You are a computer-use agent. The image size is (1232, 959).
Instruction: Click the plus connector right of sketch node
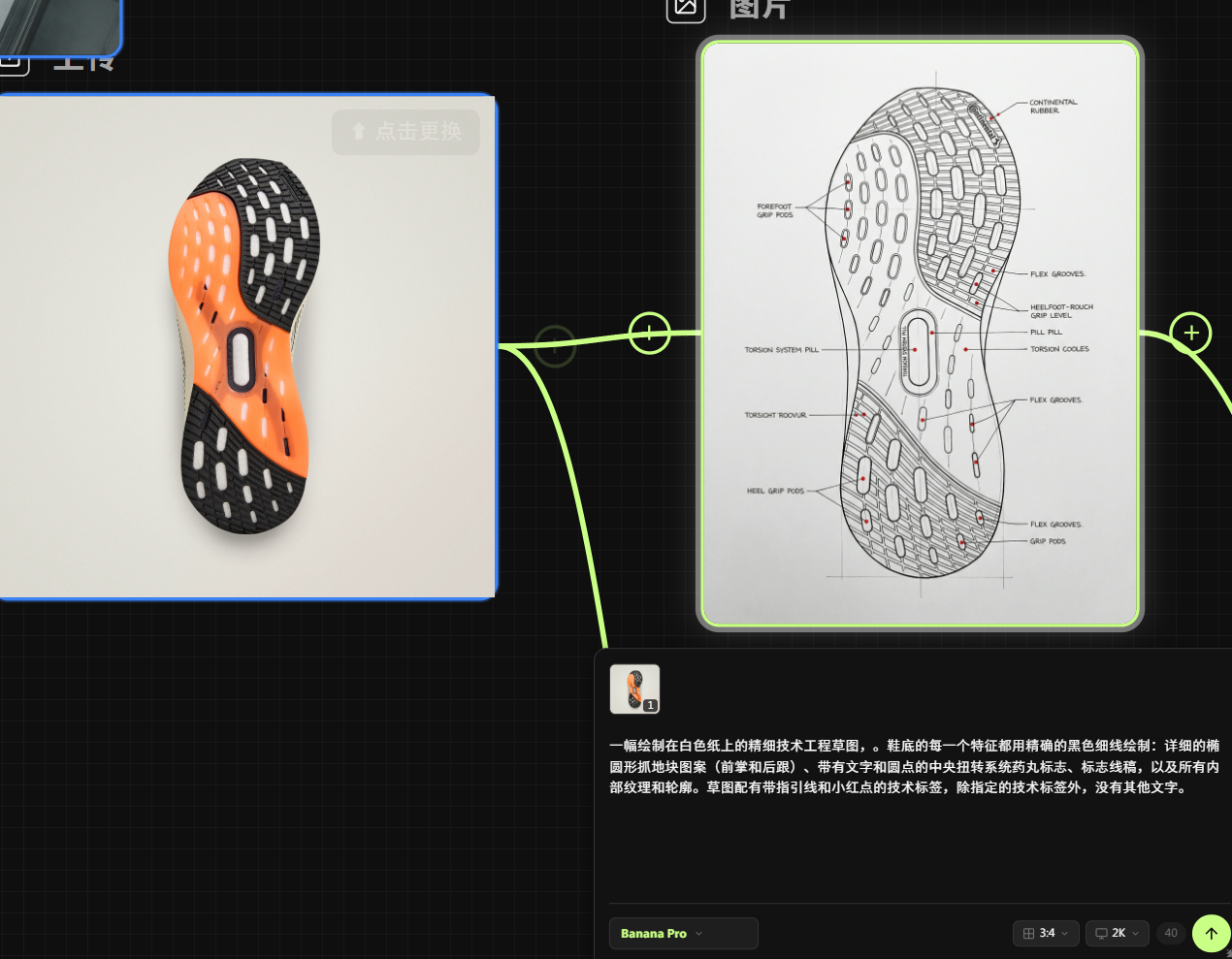pyautogui.click(x=1190, y=334)
